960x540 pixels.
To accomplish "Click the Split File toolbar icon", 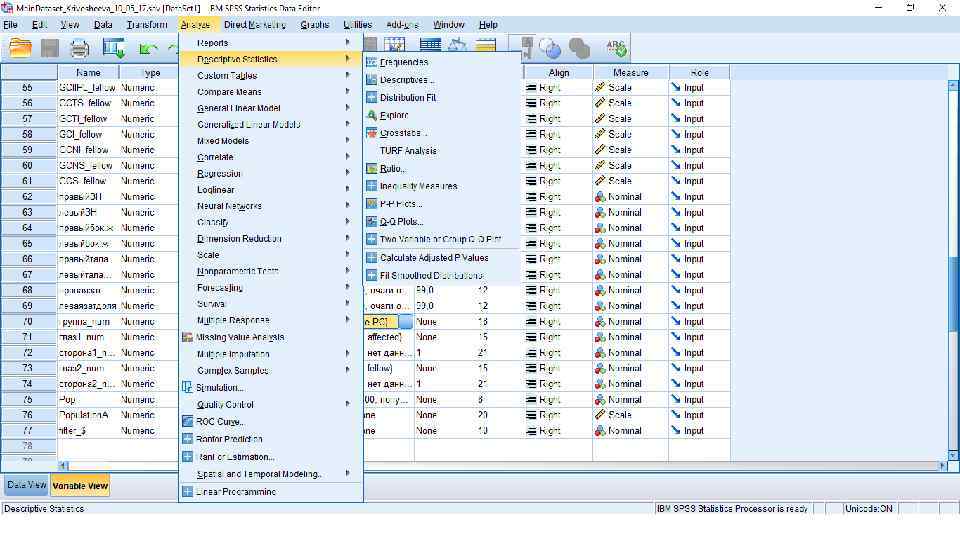I will pos(430,45).
